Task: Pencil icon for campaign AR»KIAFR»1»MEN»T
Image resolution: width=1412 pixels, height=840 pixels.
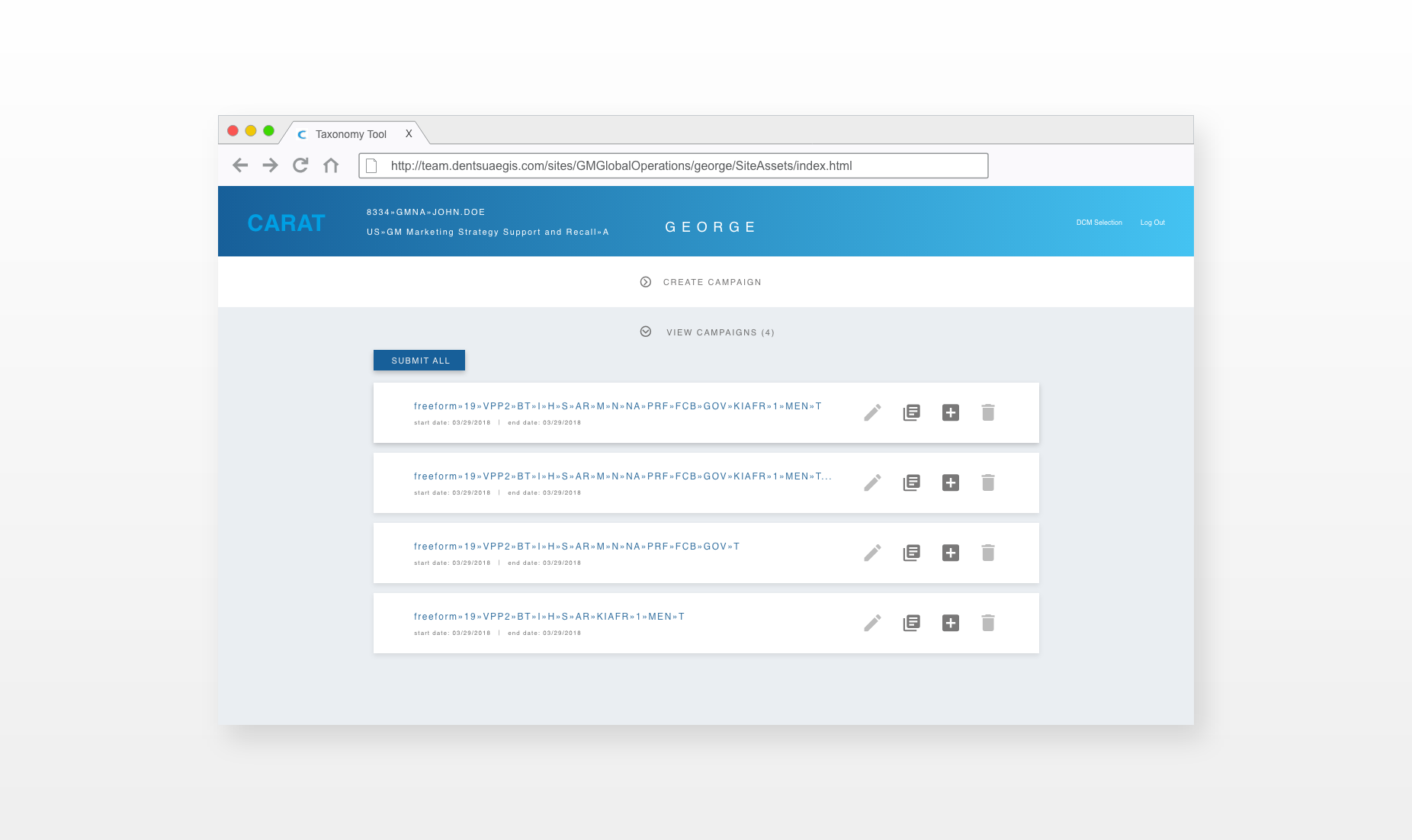Action: (872, 623)
